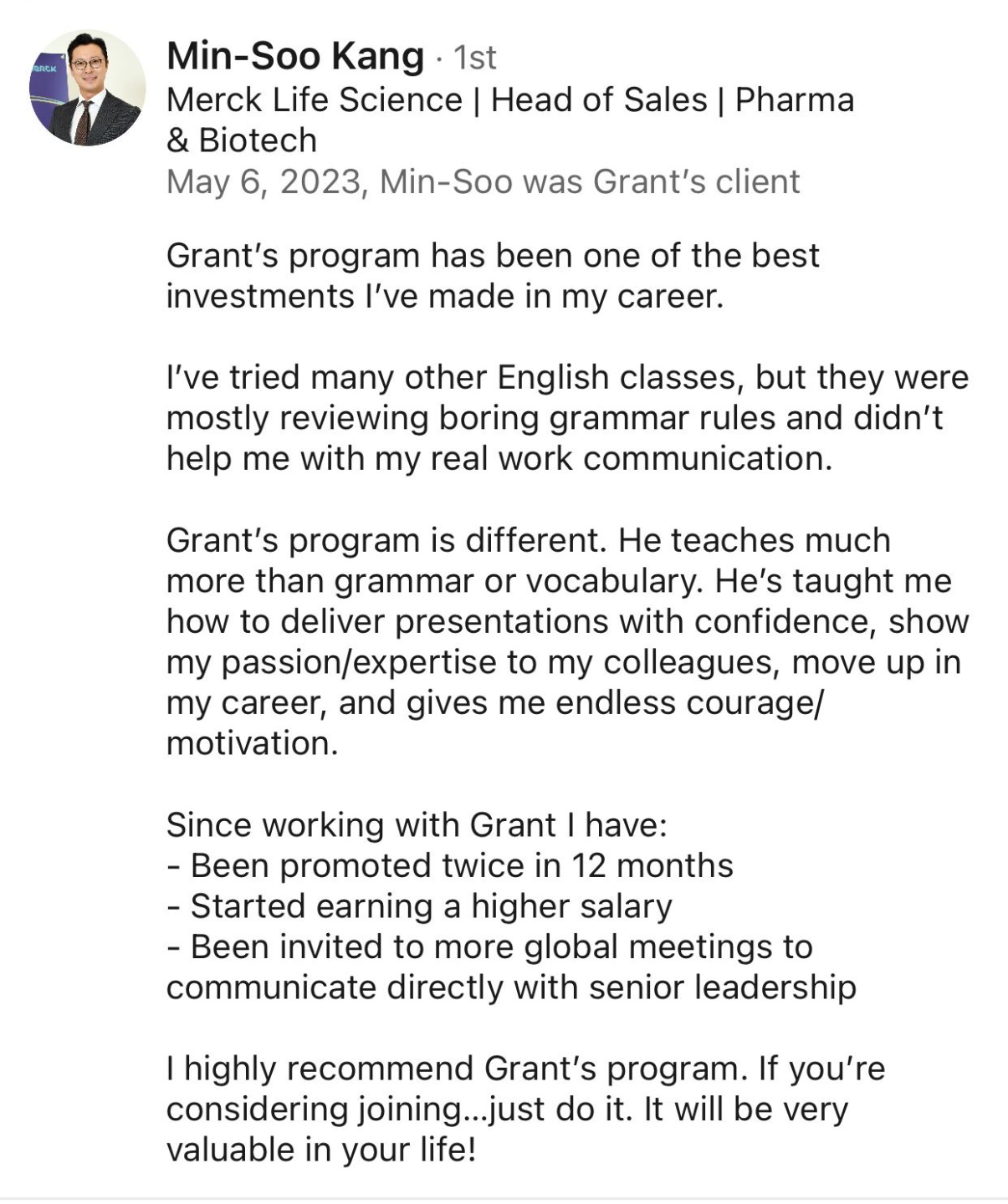Viewport: 1008px width, 1204px height.
Task: Click the "Pharma & Biotech" headline text
Action: coord(510,120)
